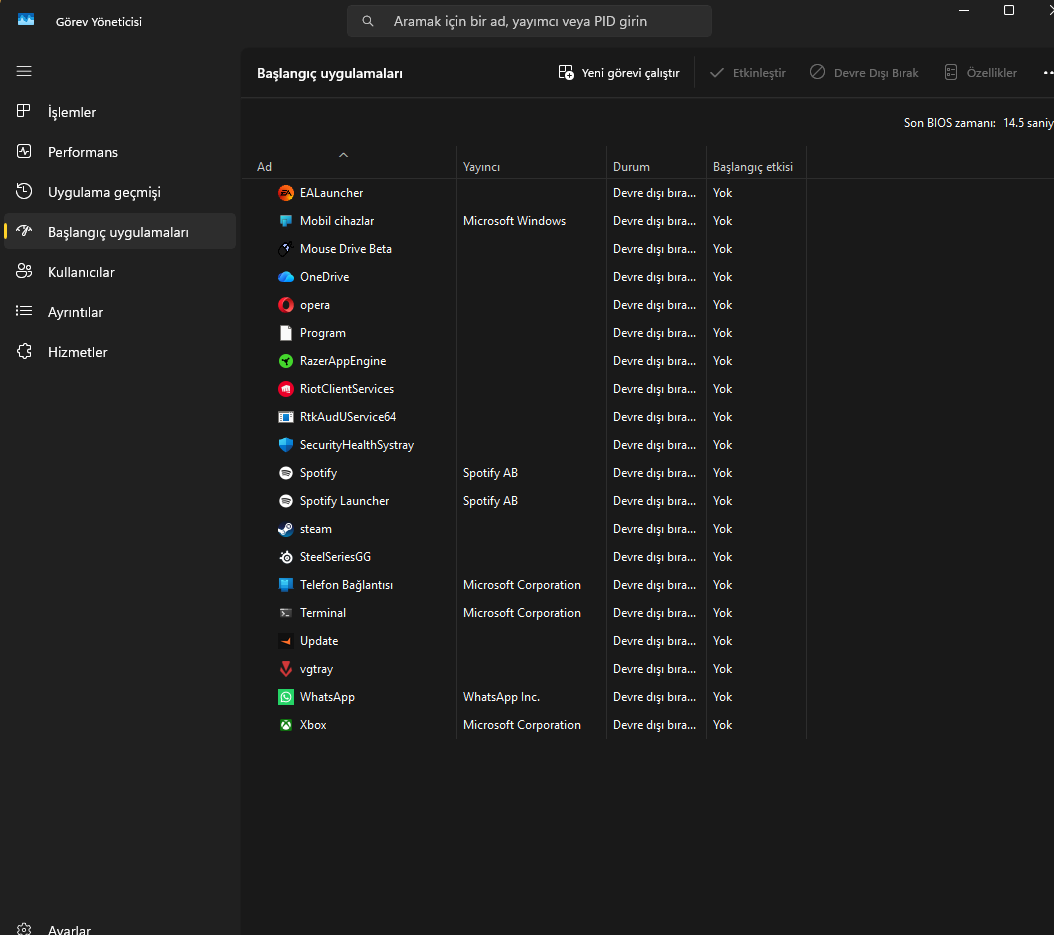Click WhatsApp Inc. publisher cell
The width and height of the screenshot is (1054, 935).
click(x=501, y=697)
